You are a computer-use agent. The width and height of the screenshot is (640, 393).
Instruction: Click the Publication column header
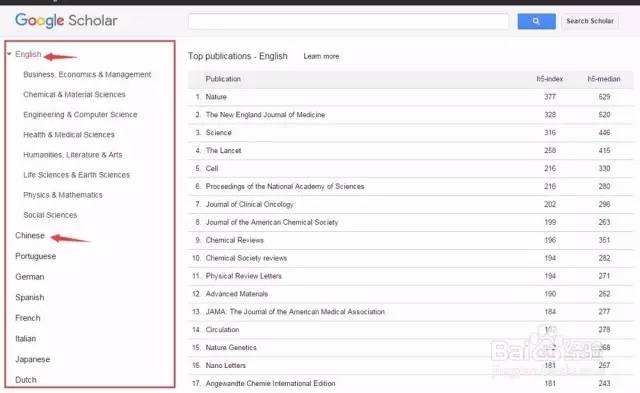(223, 79)
